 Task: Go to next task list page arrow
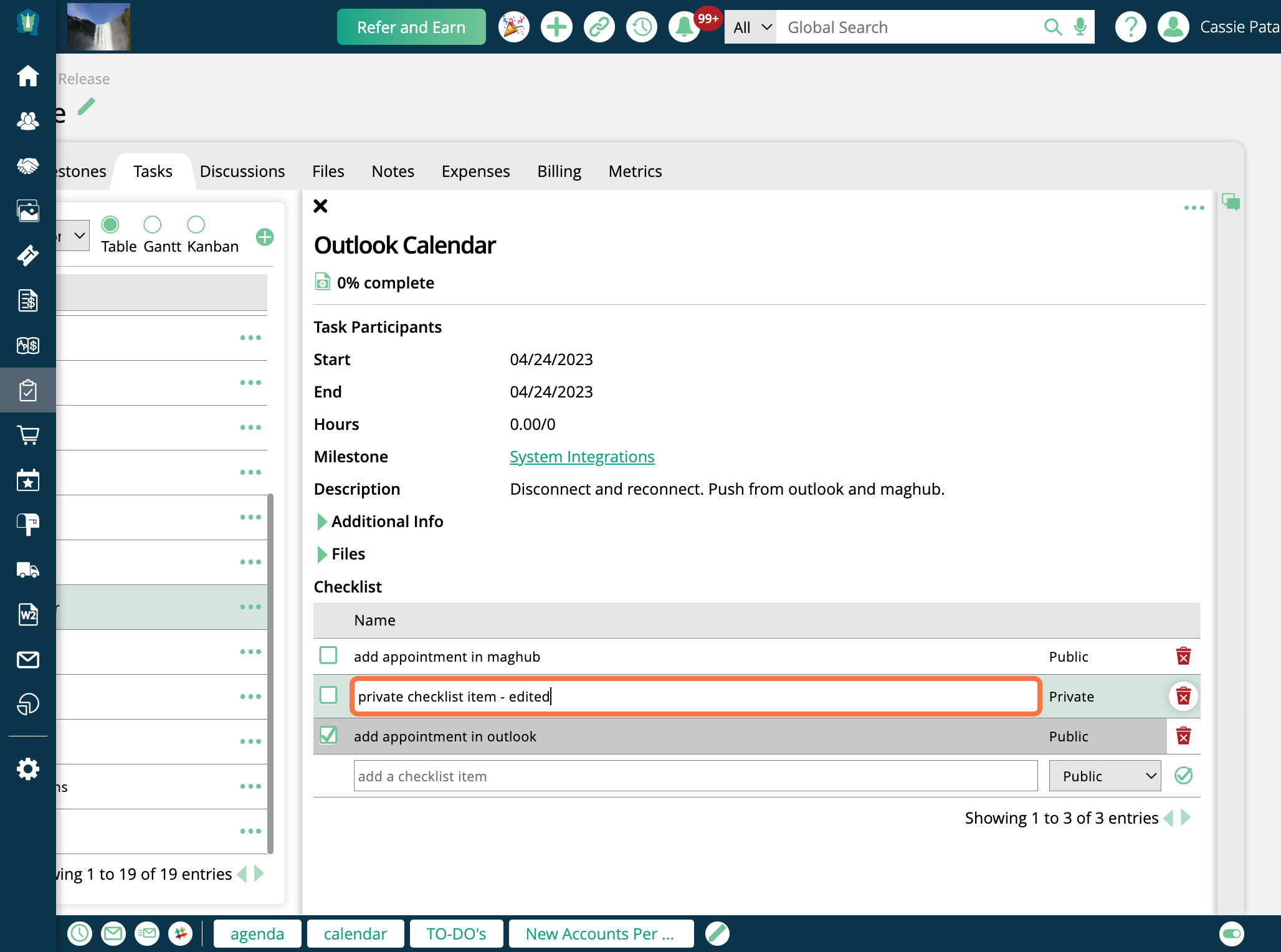[x=259, y=873]
